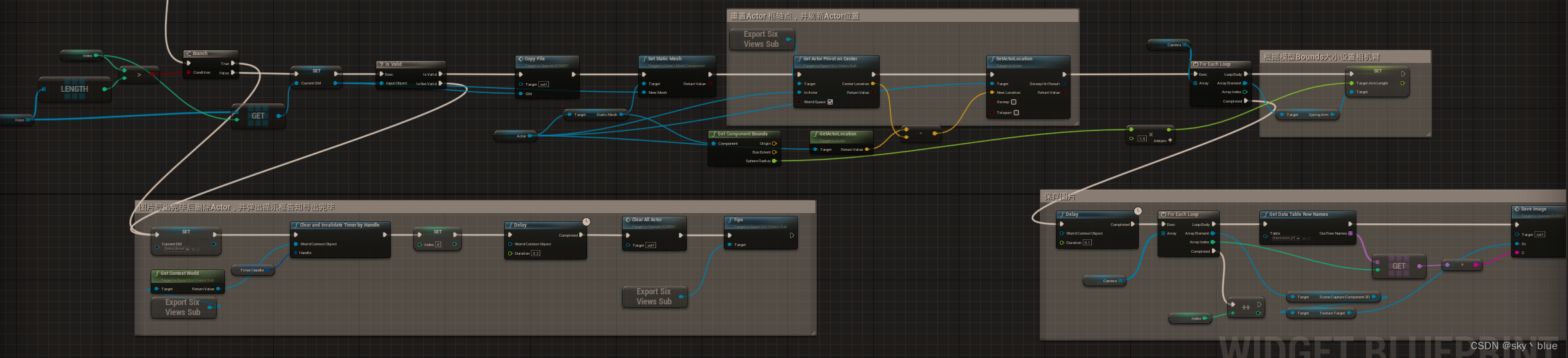Click the lower For Each Loop icon
This screenshot has width=1568, height=358.
coord(1164,215)
